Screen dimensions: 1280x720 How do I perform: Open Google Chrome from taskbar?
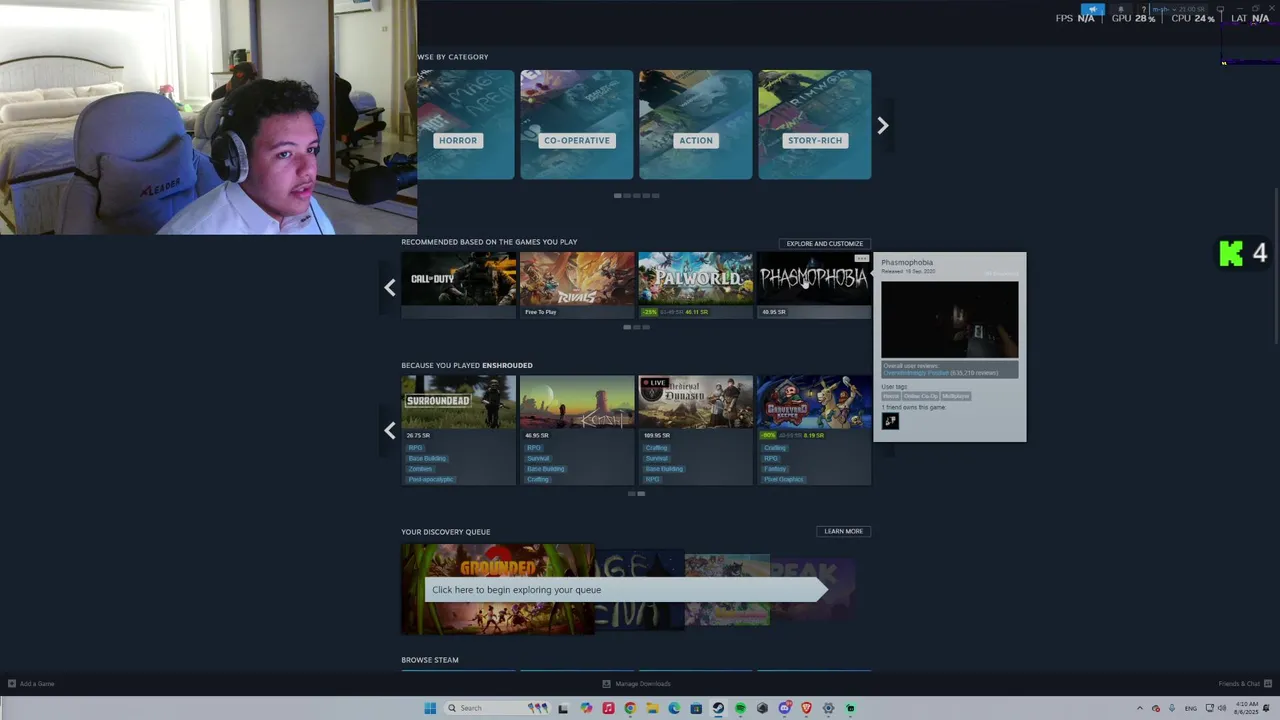tap(630, 708)
